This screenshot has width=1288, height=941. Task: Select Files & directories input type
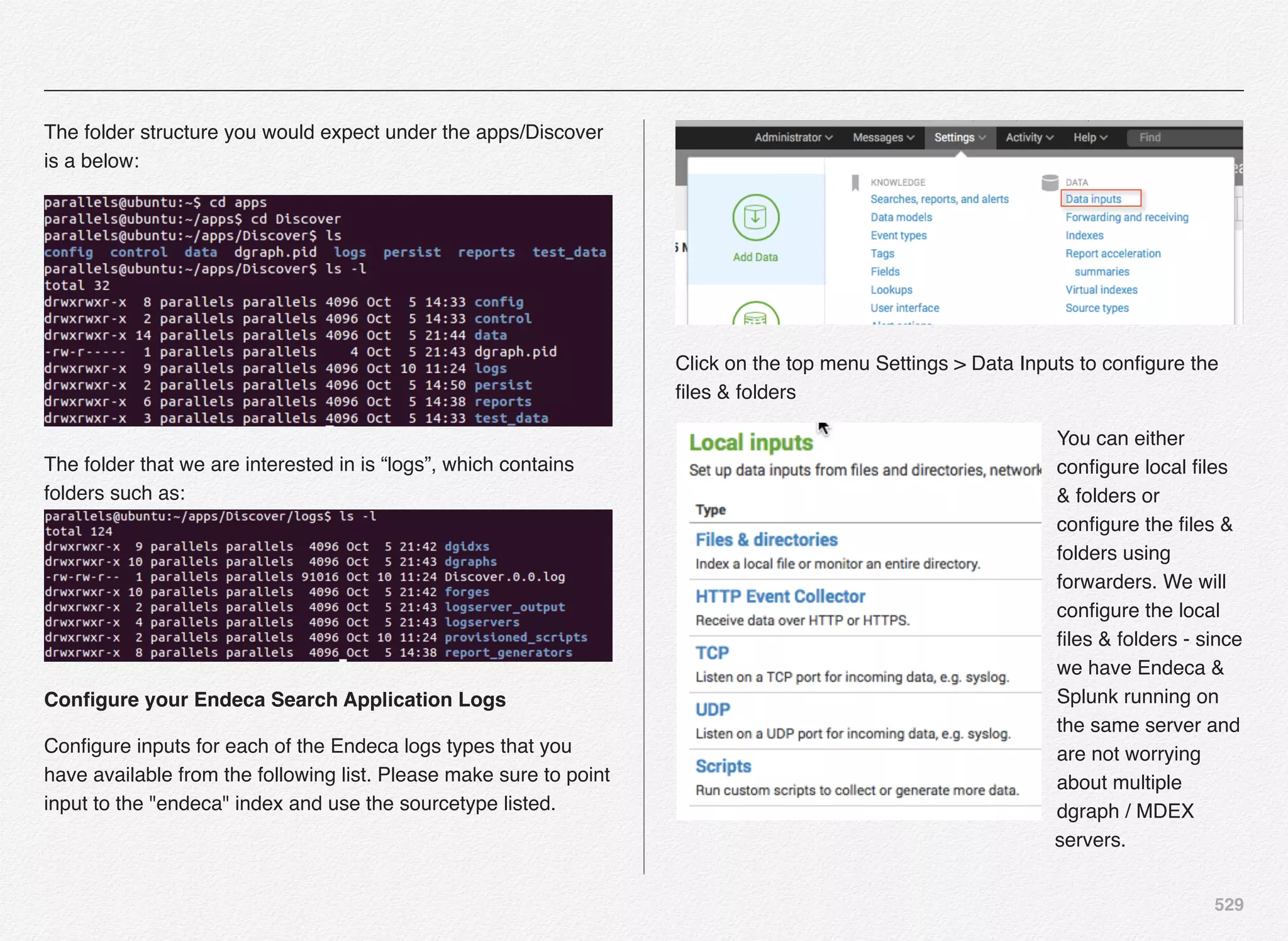coord(766,540)
